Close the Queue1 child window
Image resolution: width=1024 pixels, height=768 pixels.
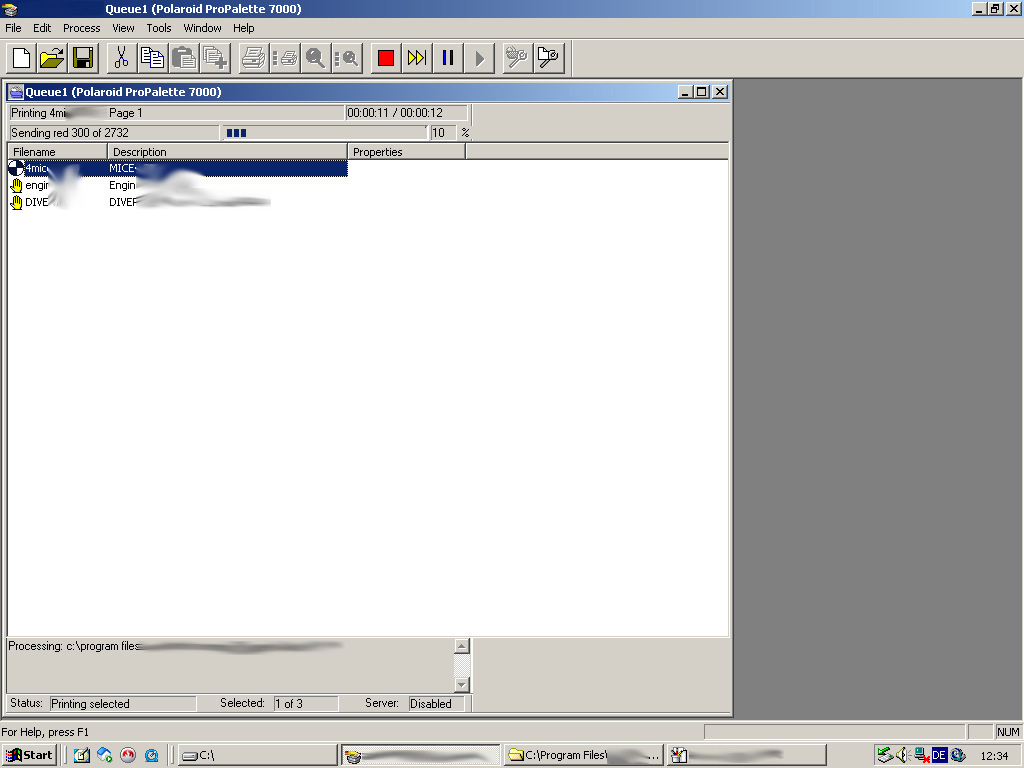pos(720,92)
